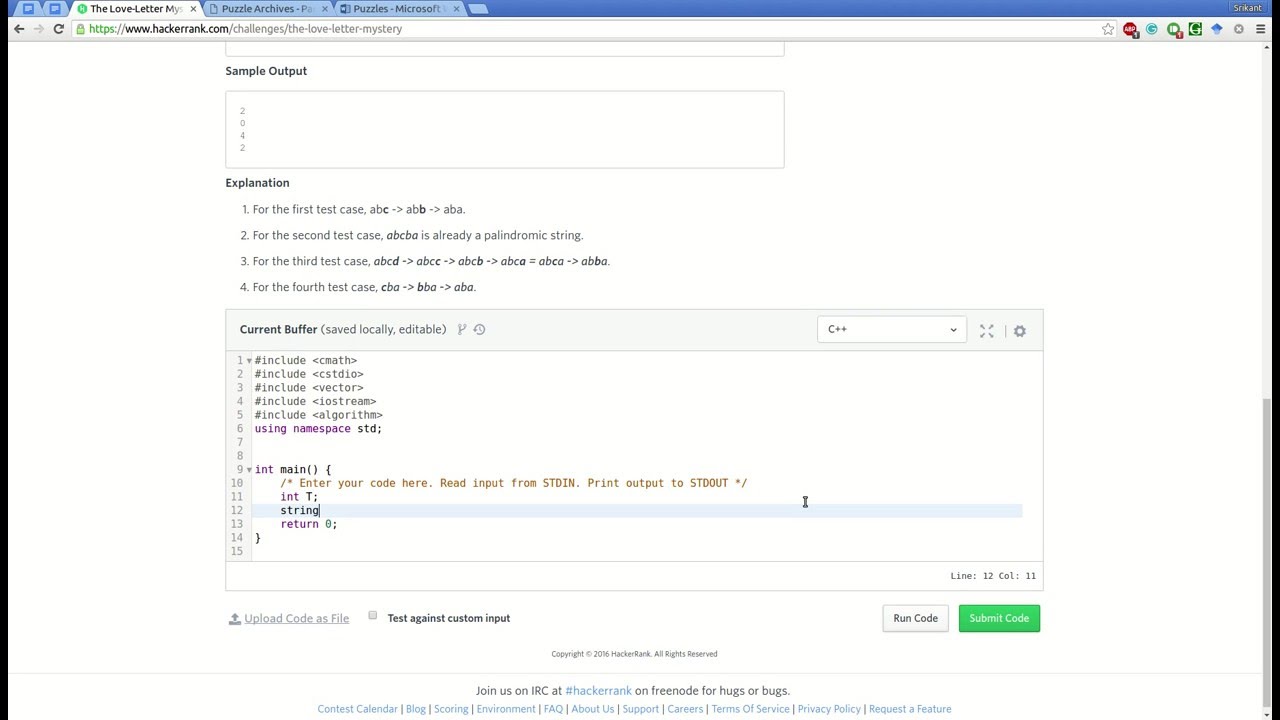Open the About Us footer link
Screen dimensions: 1280x720
click(593, 709)
